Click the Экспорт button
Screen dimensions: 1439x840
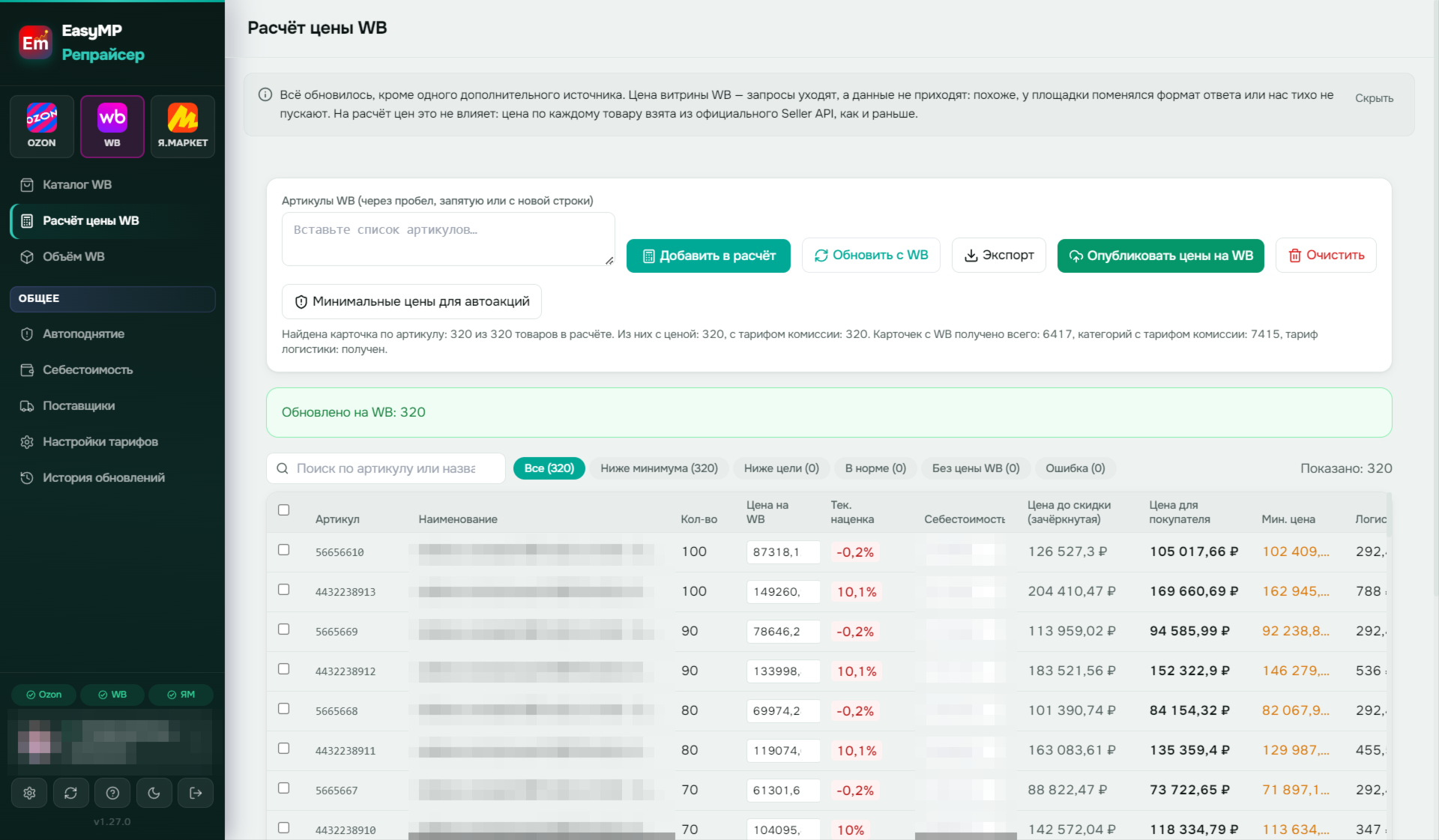click(998, 256)
